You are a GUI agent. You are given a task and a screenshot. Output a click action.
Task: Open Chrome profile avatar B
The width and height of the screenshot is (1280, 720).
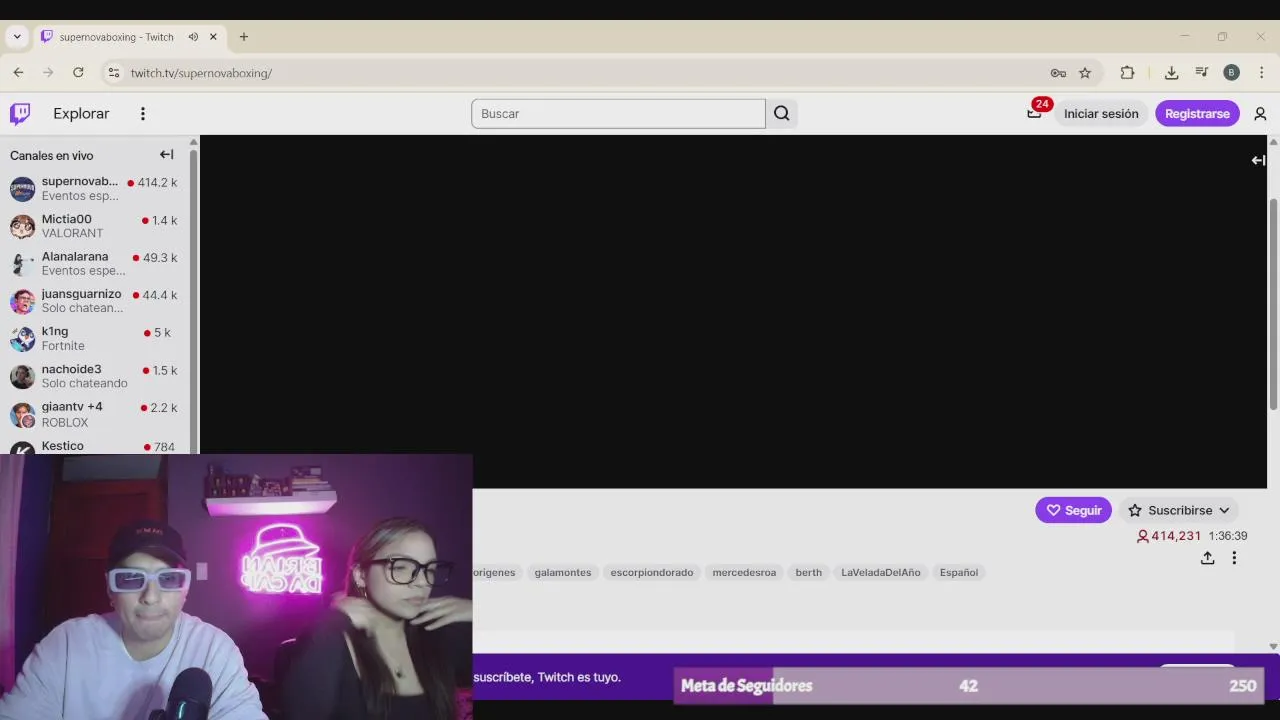pos(1231,72)
